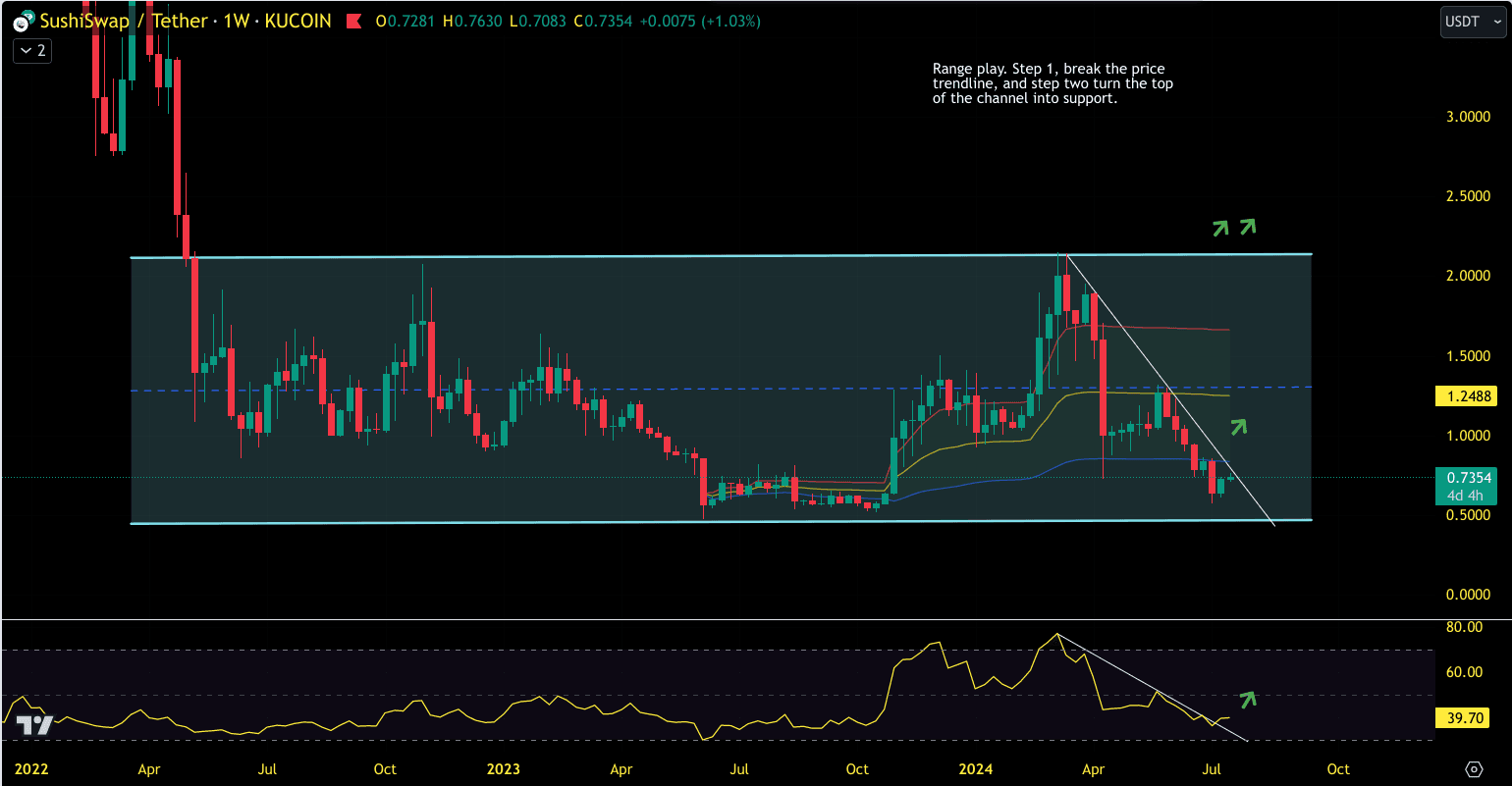Image resolution: width=1512 pixels, height=786 pixels.
Task: Open chart settings gear icon at bottom right
Action: coord(1474,769)
